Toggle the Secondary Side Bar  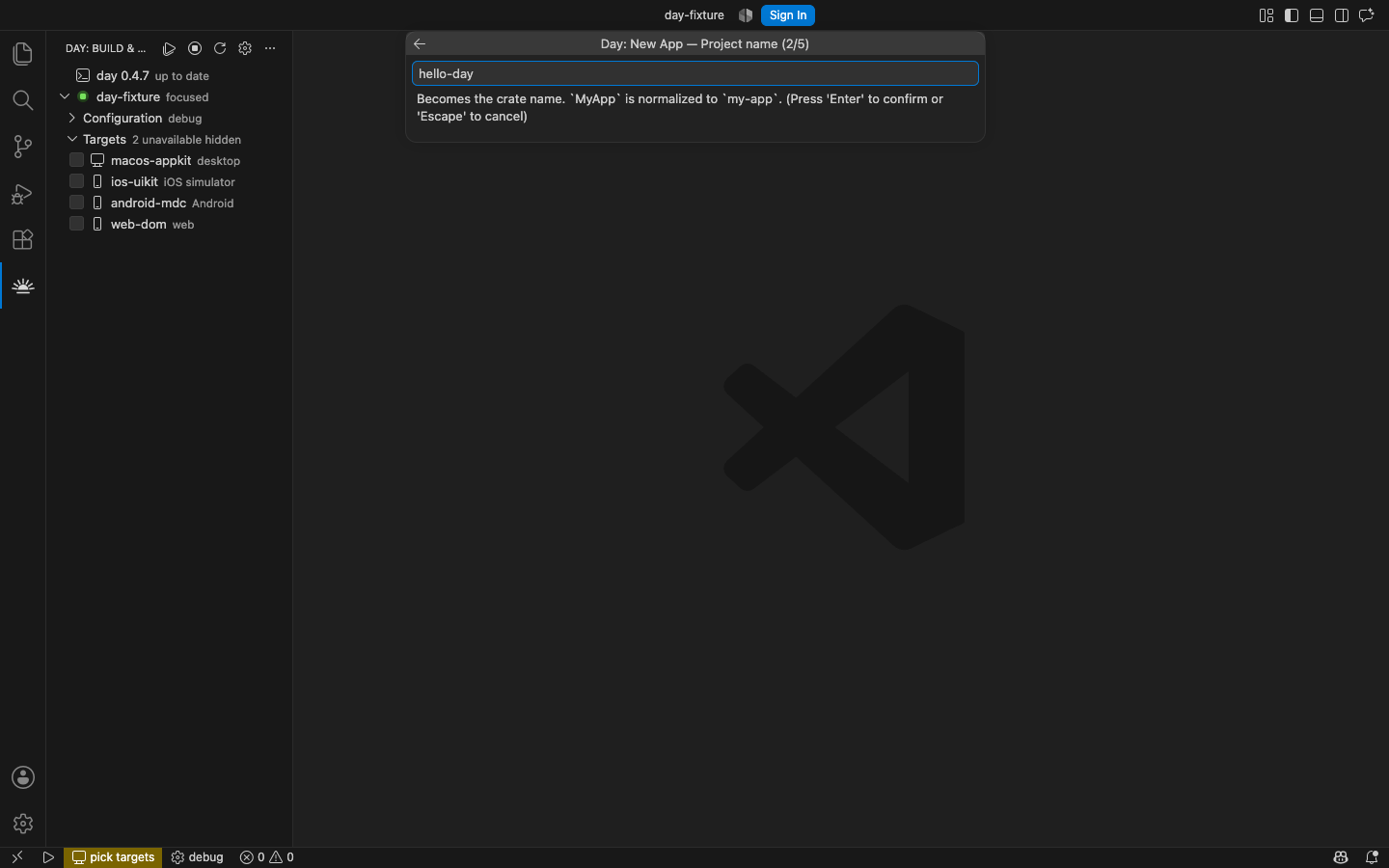[x=1342, y=15]
